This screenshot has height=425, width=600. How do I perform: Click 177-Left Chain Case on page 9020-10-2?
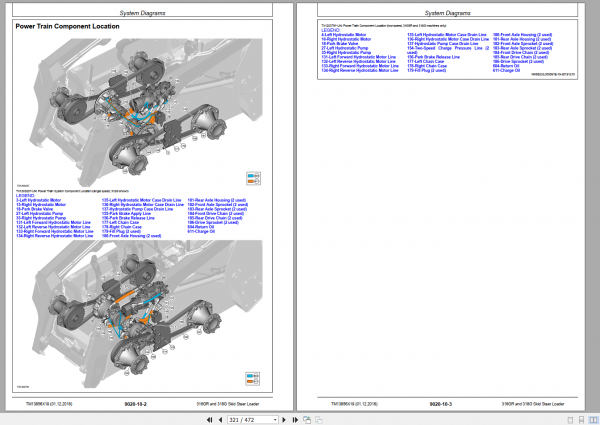pos(120,222)
